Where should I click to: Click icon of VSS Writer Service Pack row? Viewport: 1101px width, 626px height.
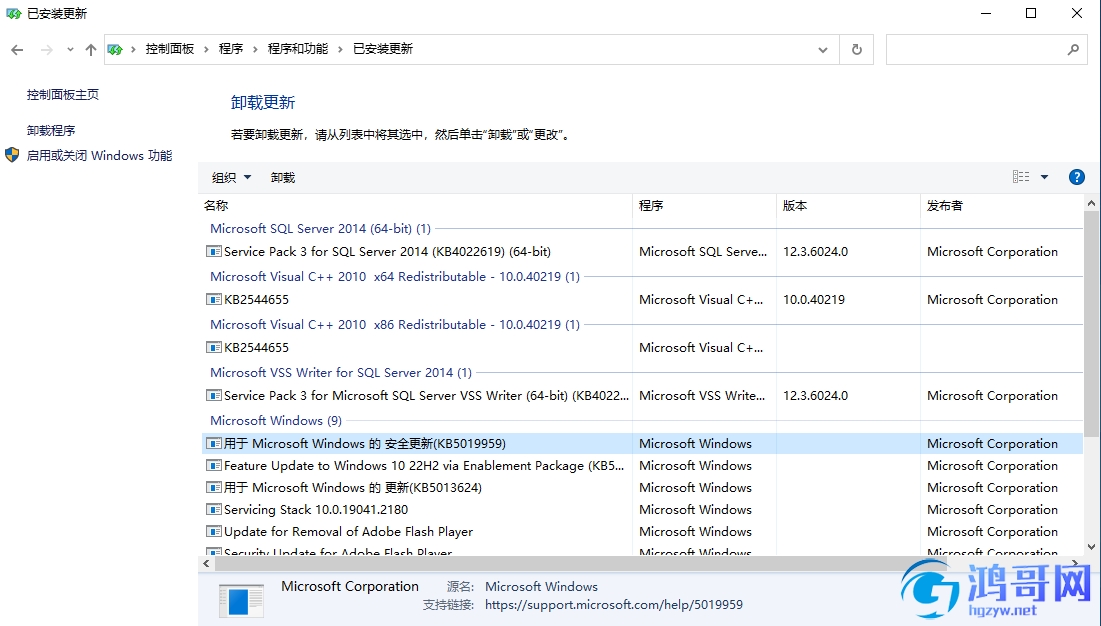(213, 396)
